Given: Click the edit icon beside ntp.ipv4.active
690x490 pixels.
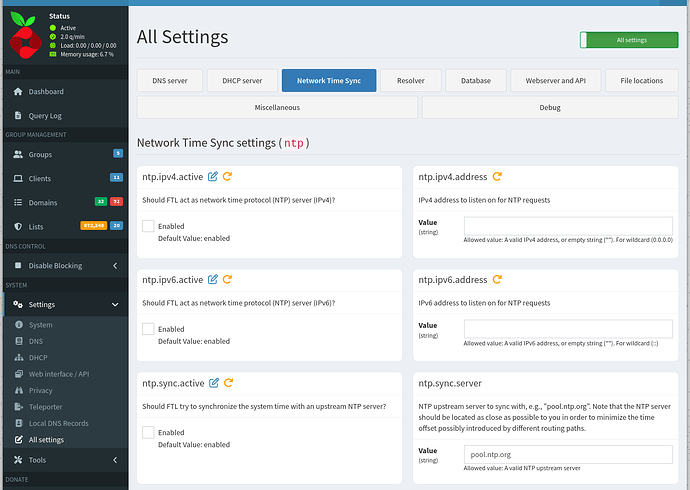Looking at the screenshot, I should coord(212,177).
